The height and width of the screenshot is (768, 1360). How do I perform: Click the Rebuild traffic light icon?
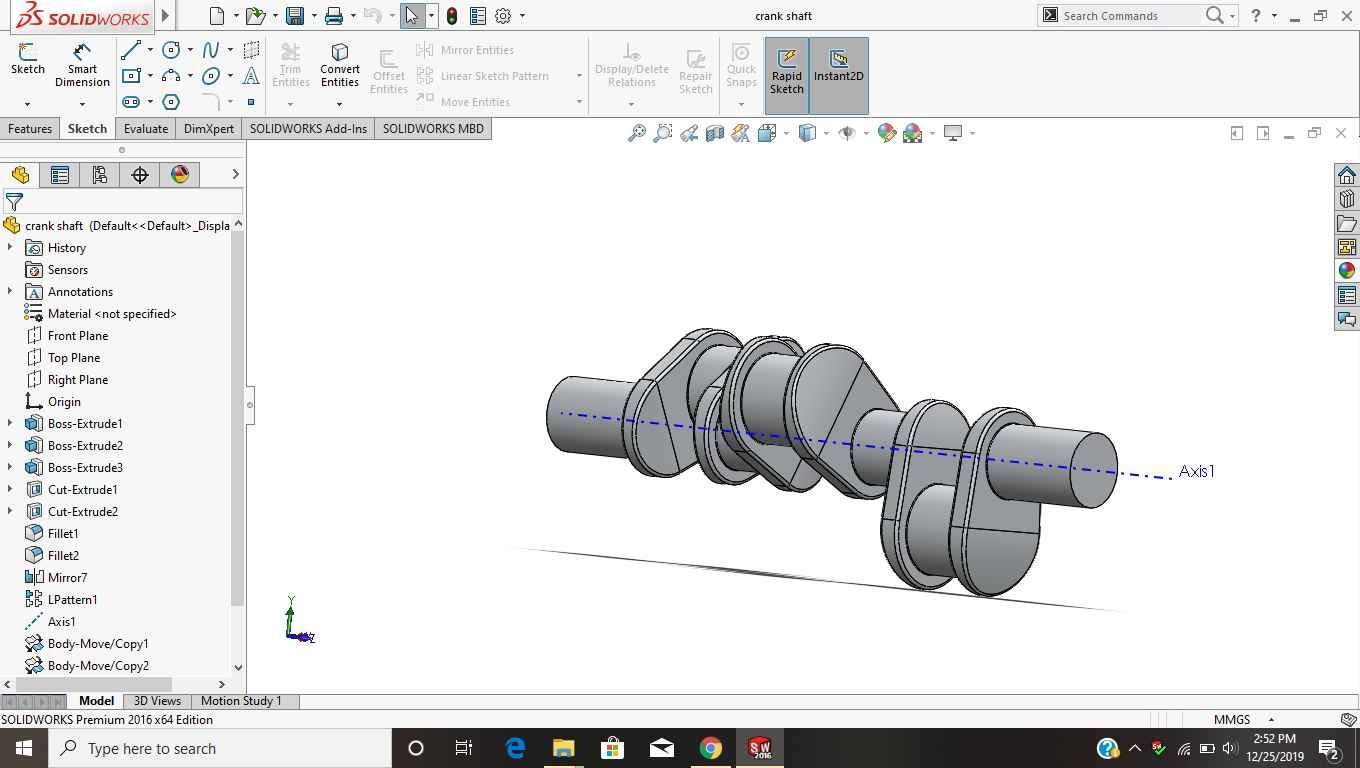click(x=452, y=16)
